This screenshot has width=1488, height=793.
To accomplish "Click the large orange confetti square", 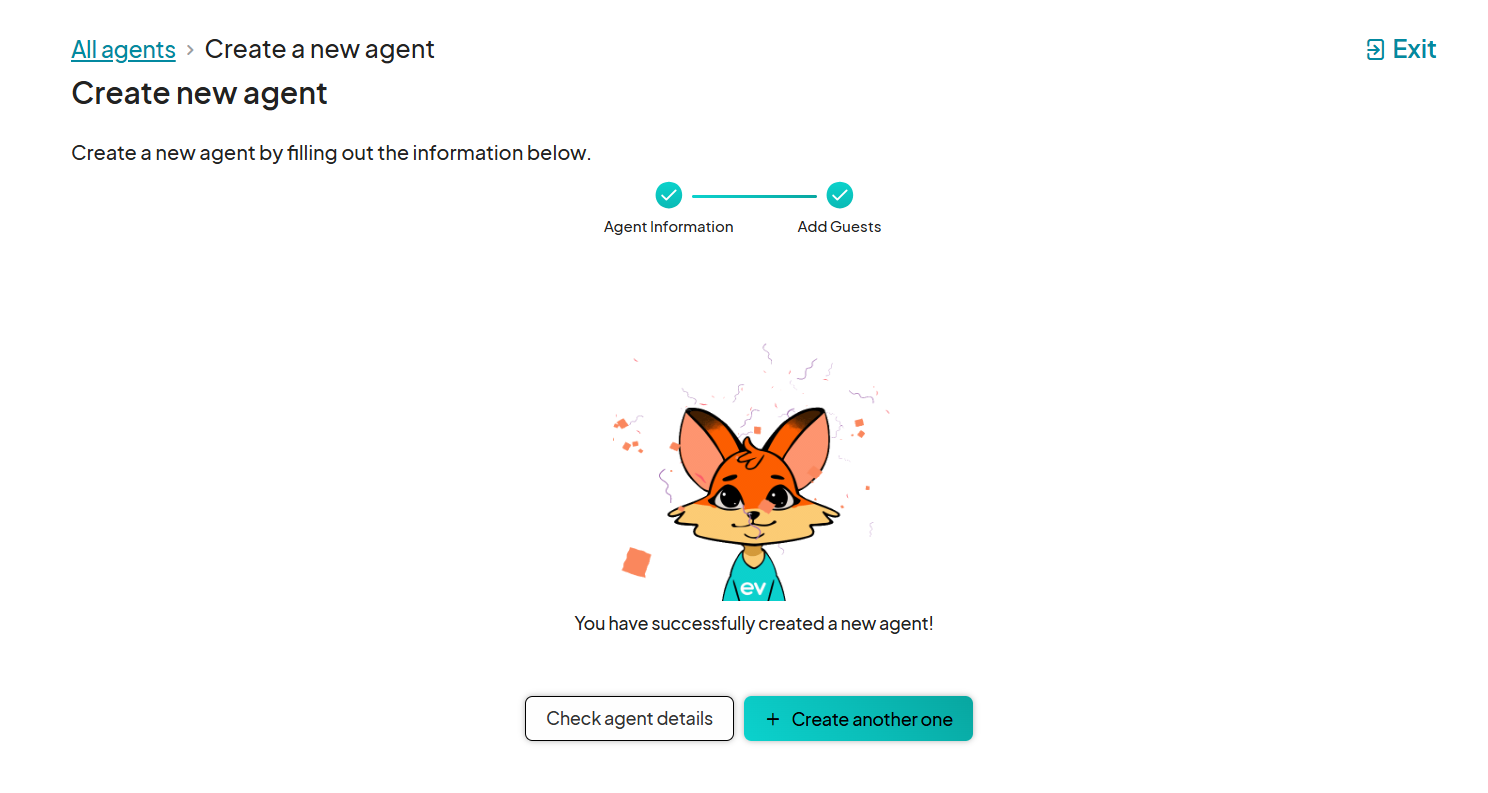I will tap(636, 563).
